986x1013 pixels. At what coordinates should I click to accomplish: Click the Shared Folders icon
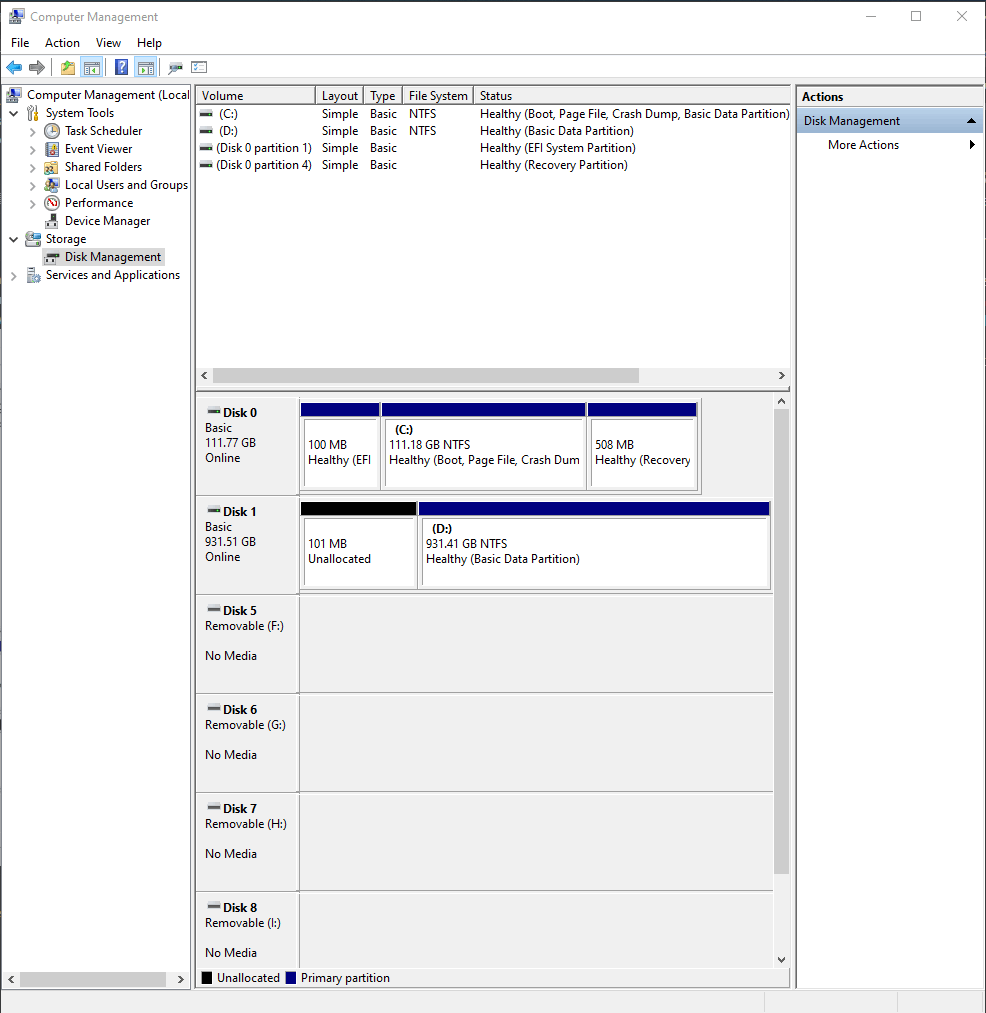click(52, 167)
